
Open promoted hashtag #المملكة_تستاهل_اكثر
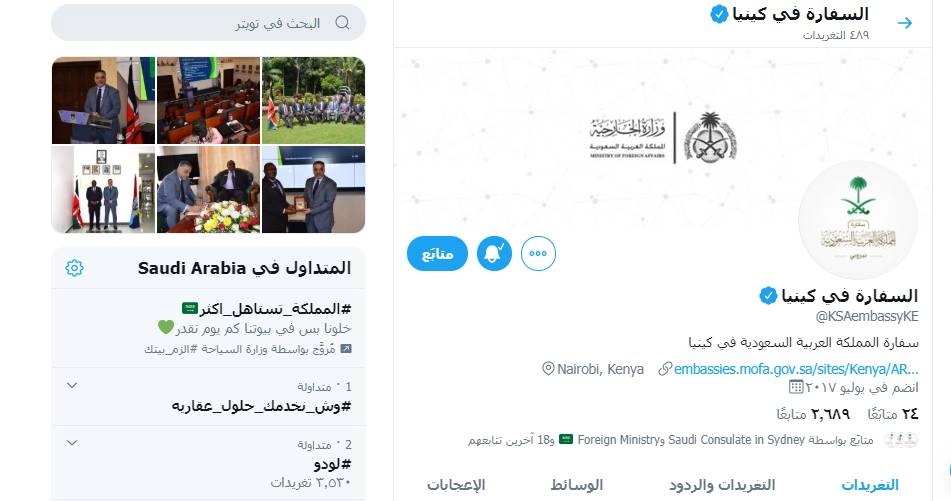tap(266, 309)
